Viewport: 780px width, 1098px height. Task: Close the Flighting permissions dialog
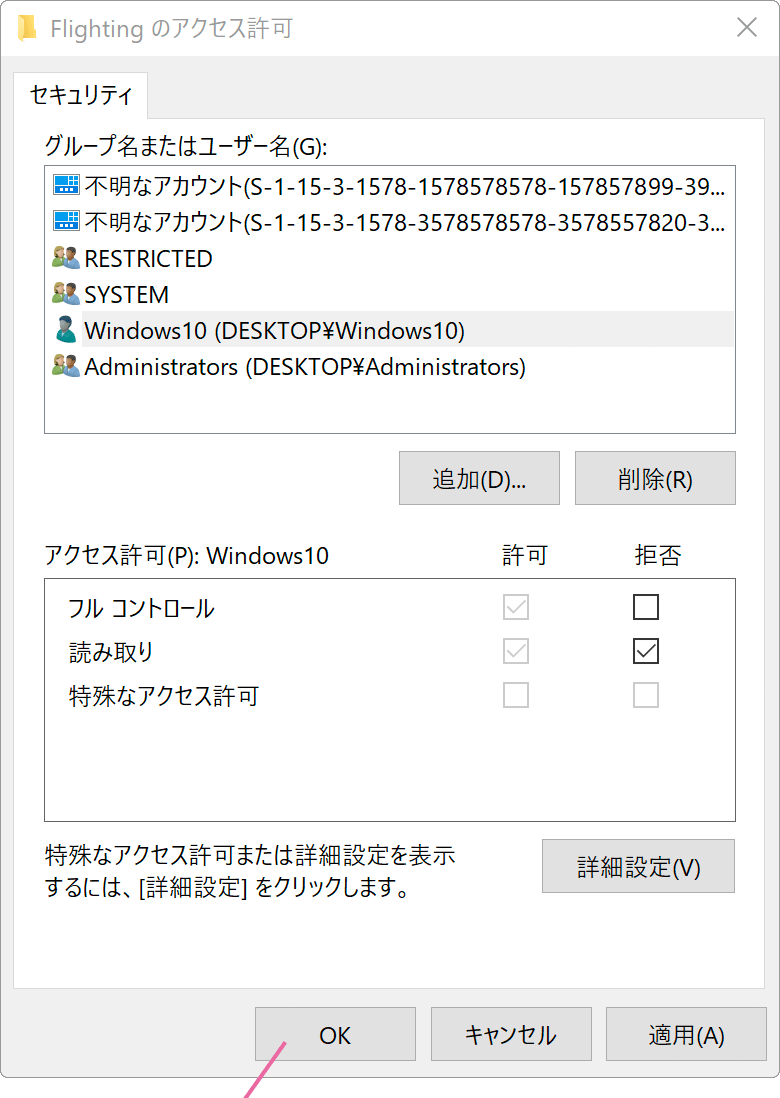point(747,28)
